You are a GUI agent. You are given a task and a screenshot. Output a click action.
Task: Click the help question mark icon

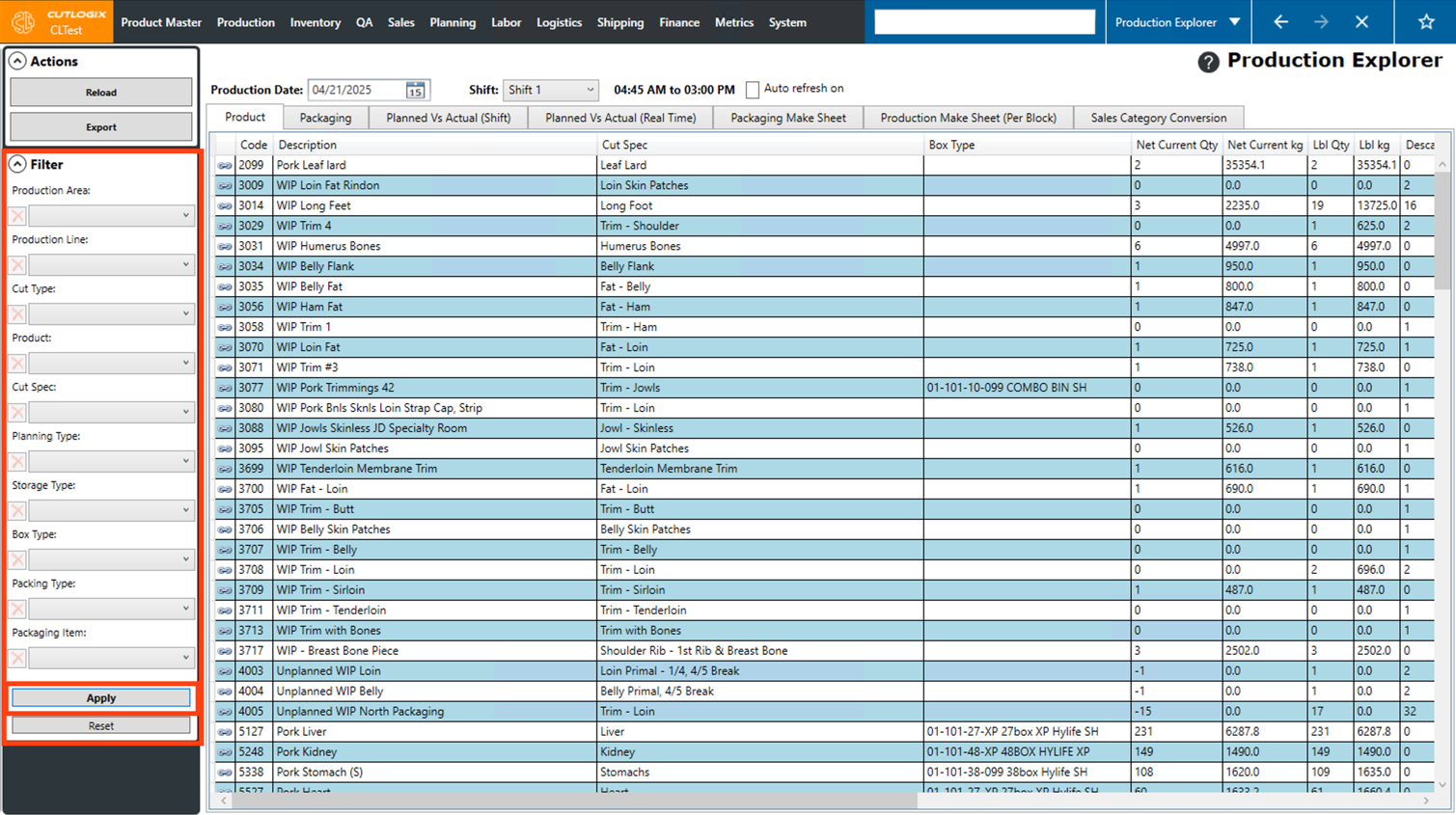point(1208,62)
